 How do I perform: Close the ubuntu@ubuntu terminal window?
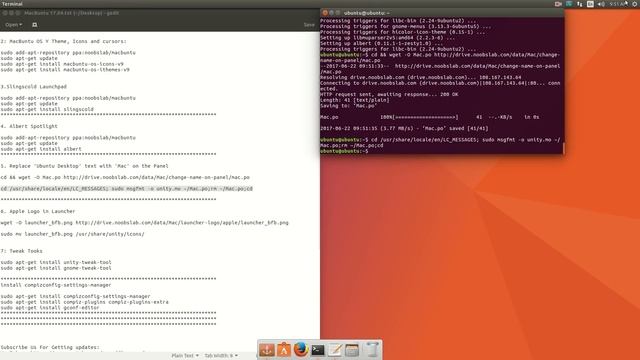325,13
